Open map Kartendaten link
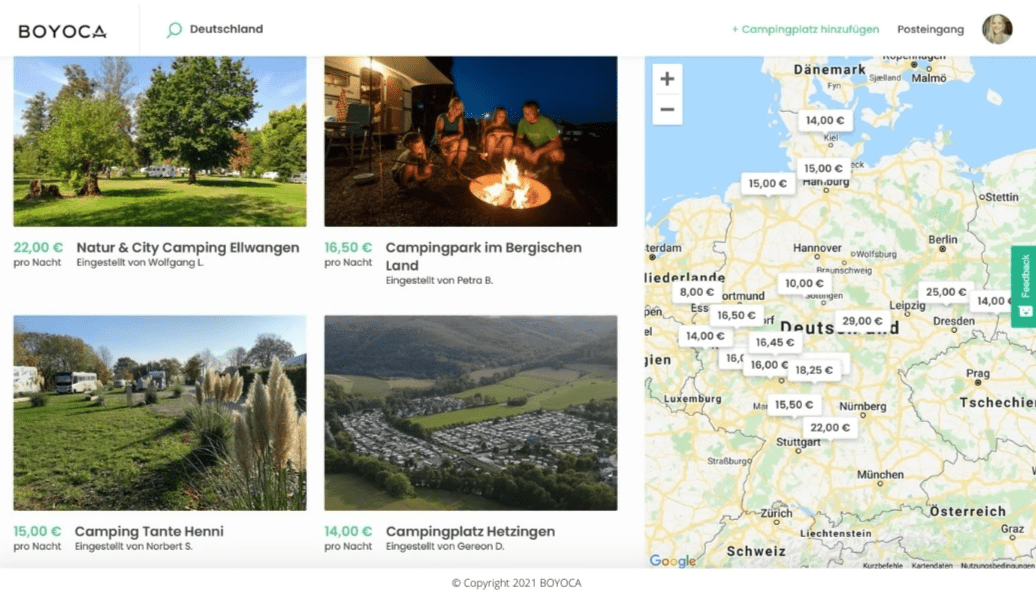The height and width of the screenshot is (599, 1036). point(932,566)
